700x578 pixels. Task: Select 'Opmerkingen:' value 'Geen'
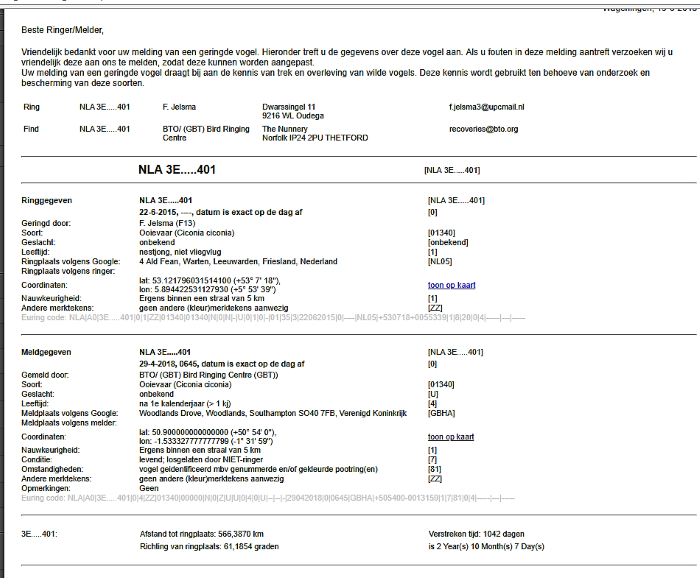pyautogui.click(x=149, y=489)
